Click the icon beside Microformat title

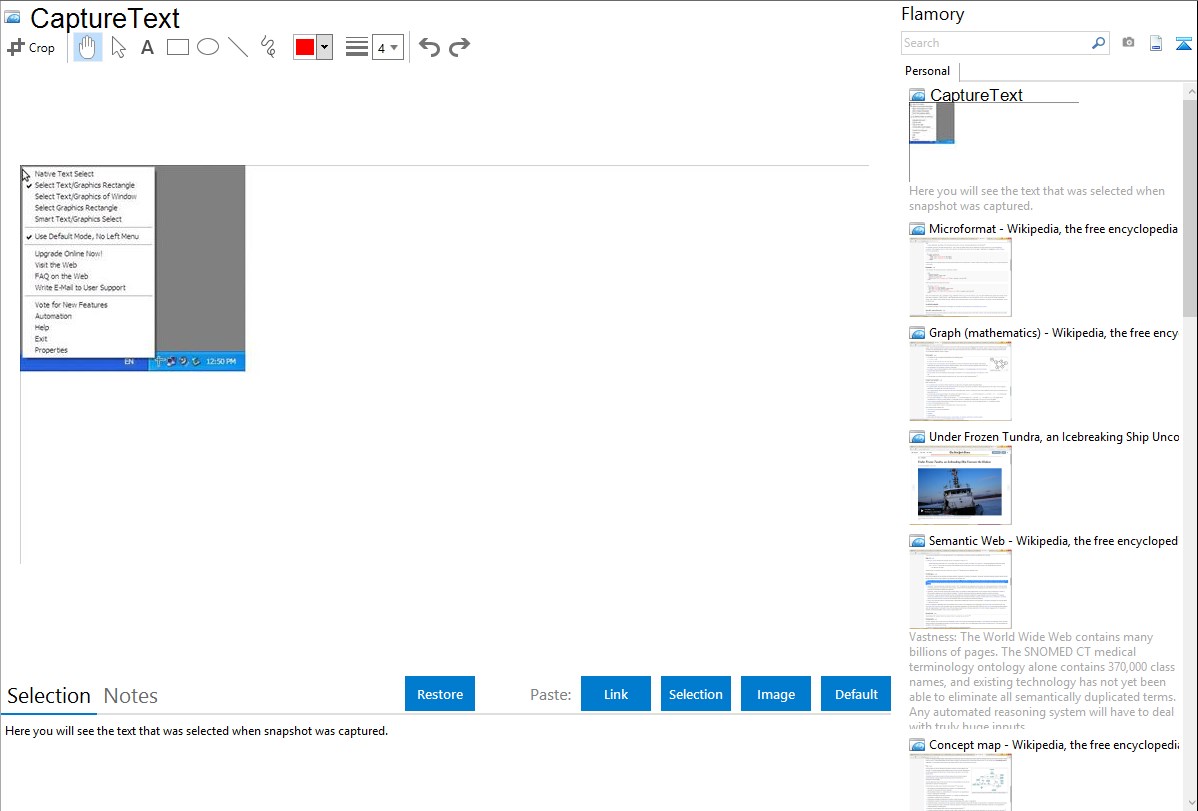coord(917,229)
